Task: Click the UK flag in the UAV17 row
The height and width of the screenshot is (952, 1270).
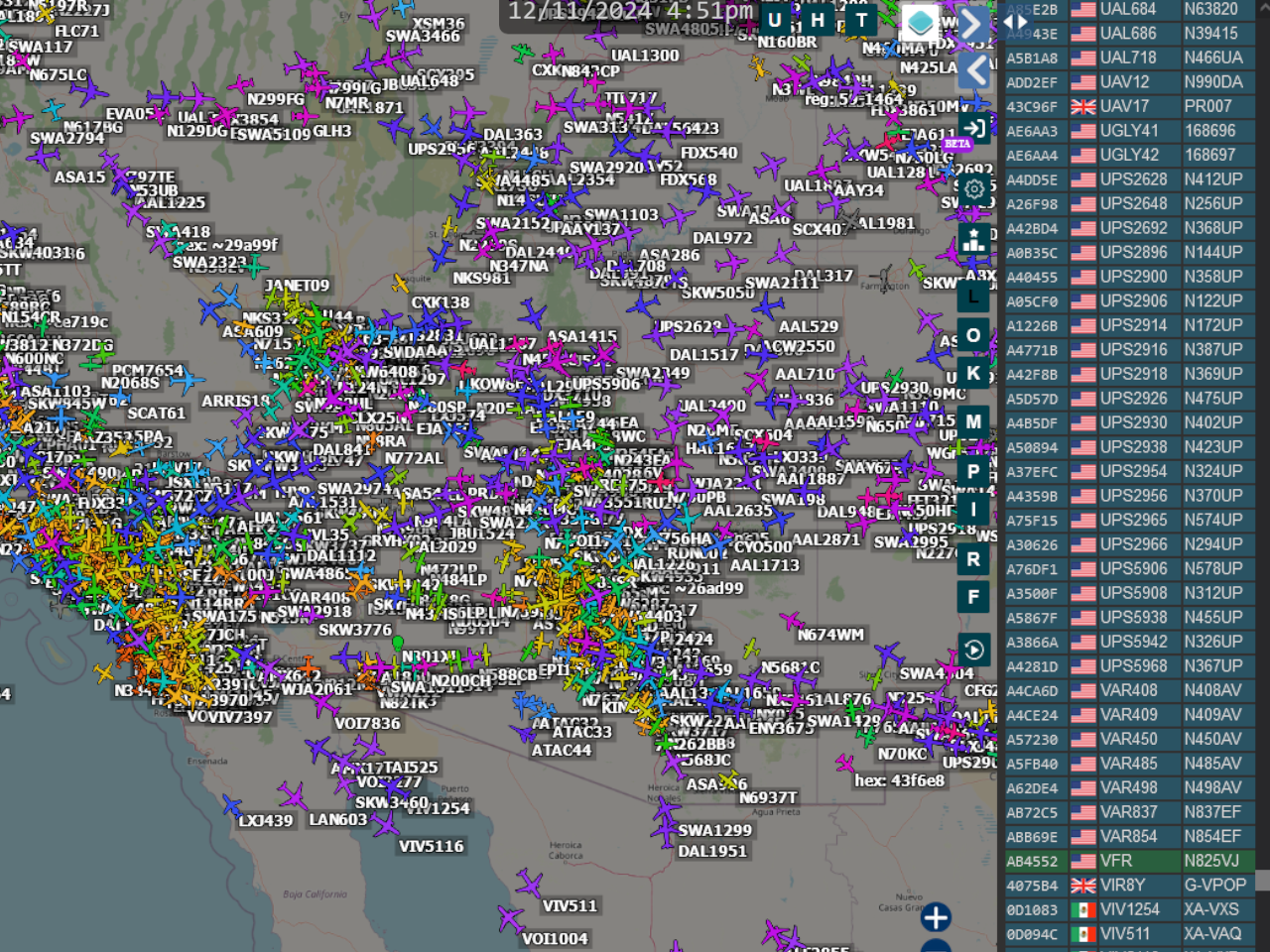Action: tap(1083, 106)
